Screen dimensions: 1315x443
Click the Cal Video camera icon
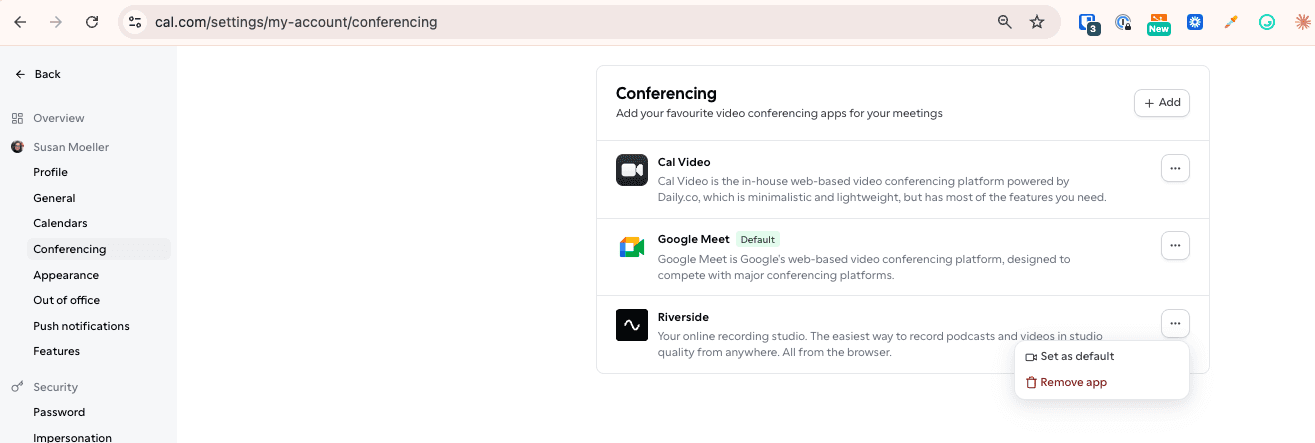click(x=632, y=170)
